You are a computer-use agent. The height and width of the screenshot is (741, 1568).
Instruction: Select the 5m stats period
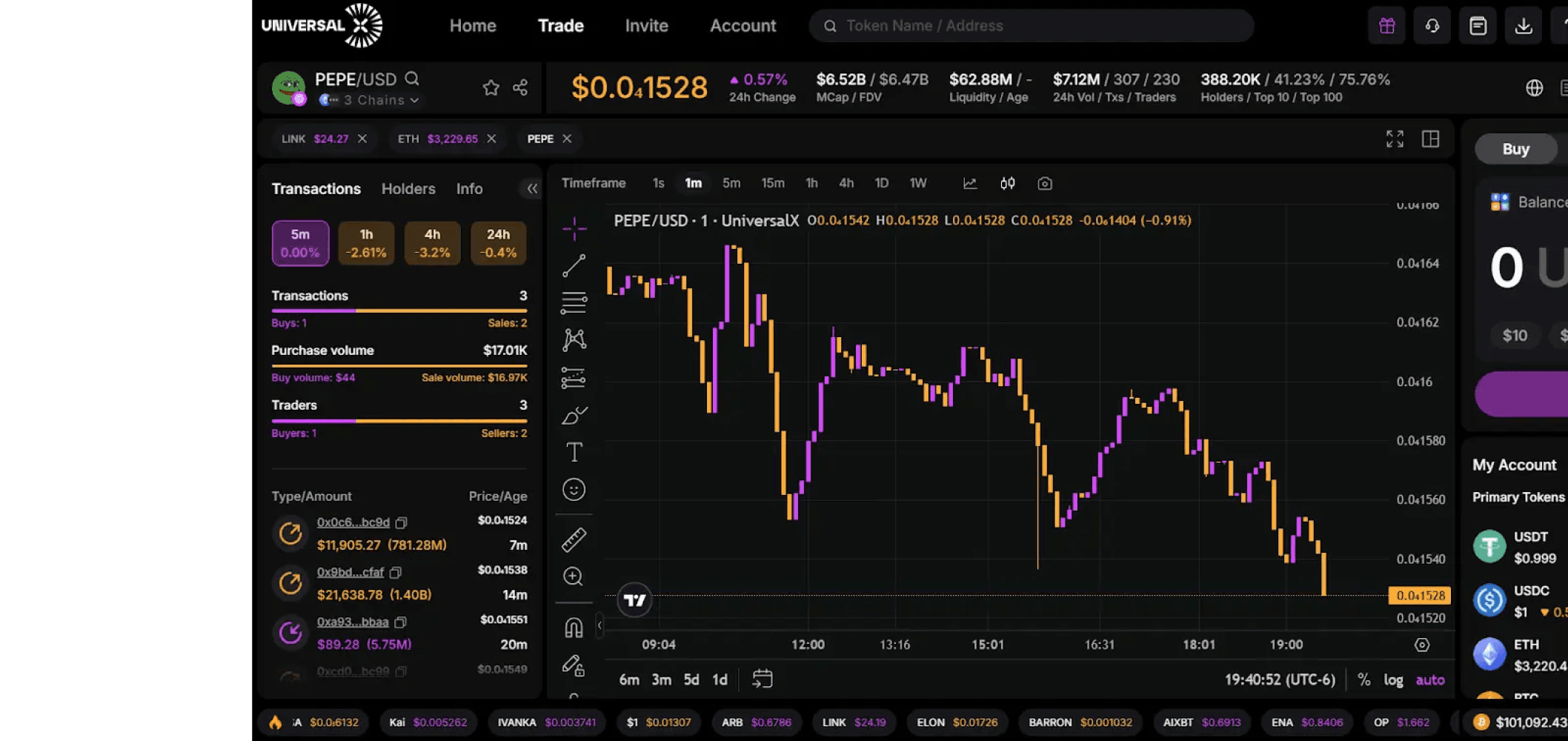300,243
